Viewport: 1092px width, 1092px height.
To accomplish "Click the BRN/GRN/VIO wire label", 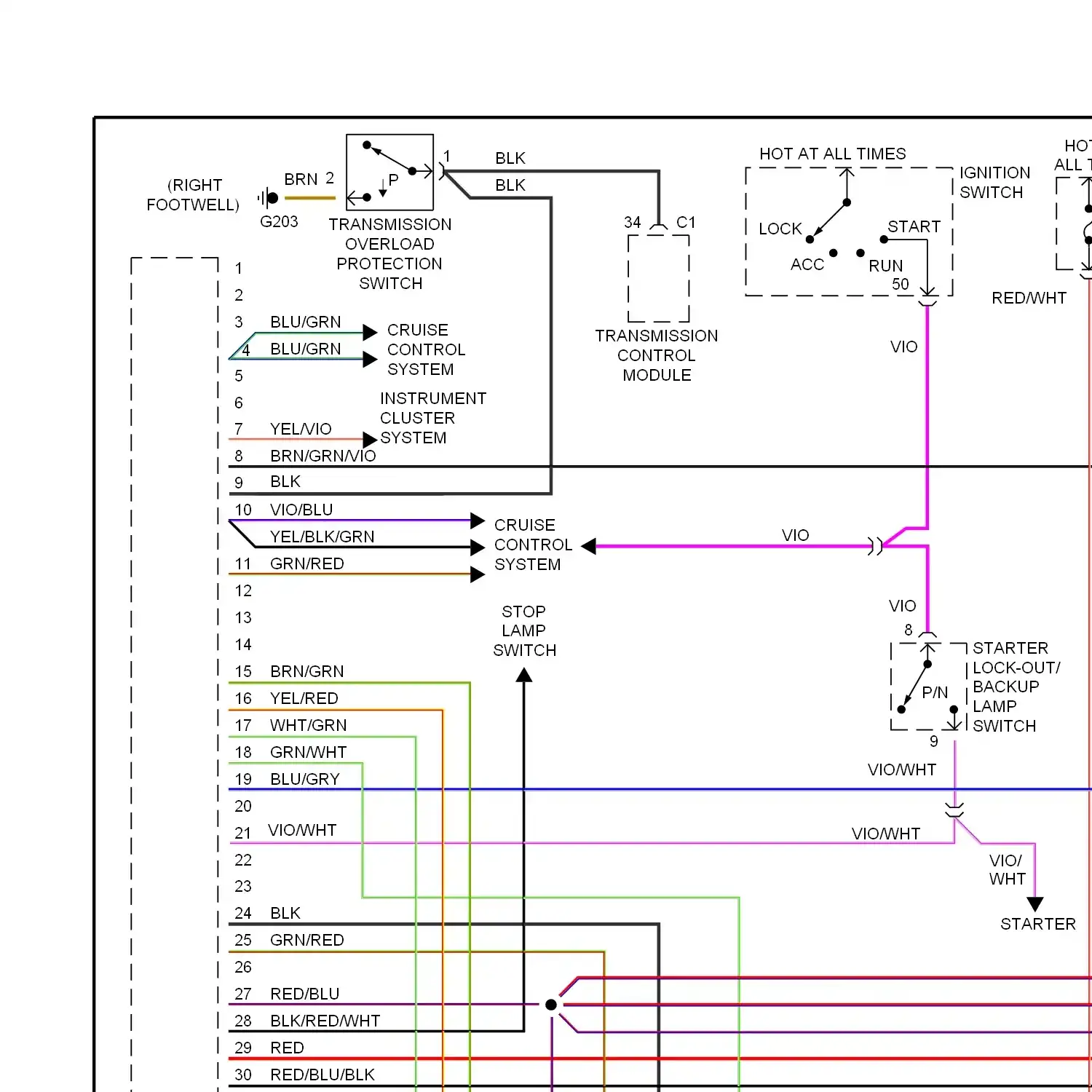I will [x=323, y=456].
